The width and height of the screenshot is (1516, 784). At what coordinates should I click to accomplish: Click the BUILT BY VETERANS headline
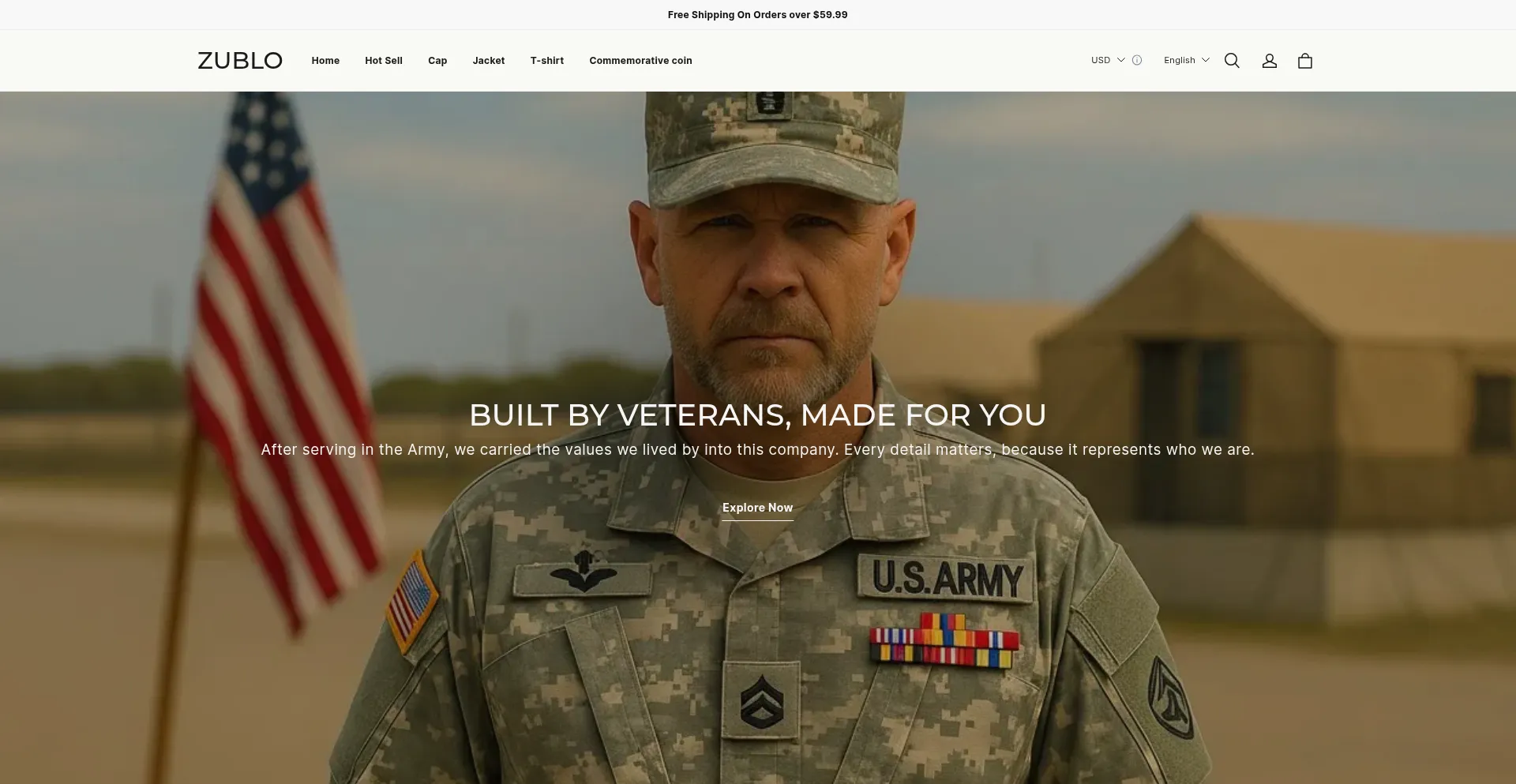coord(758,415)
